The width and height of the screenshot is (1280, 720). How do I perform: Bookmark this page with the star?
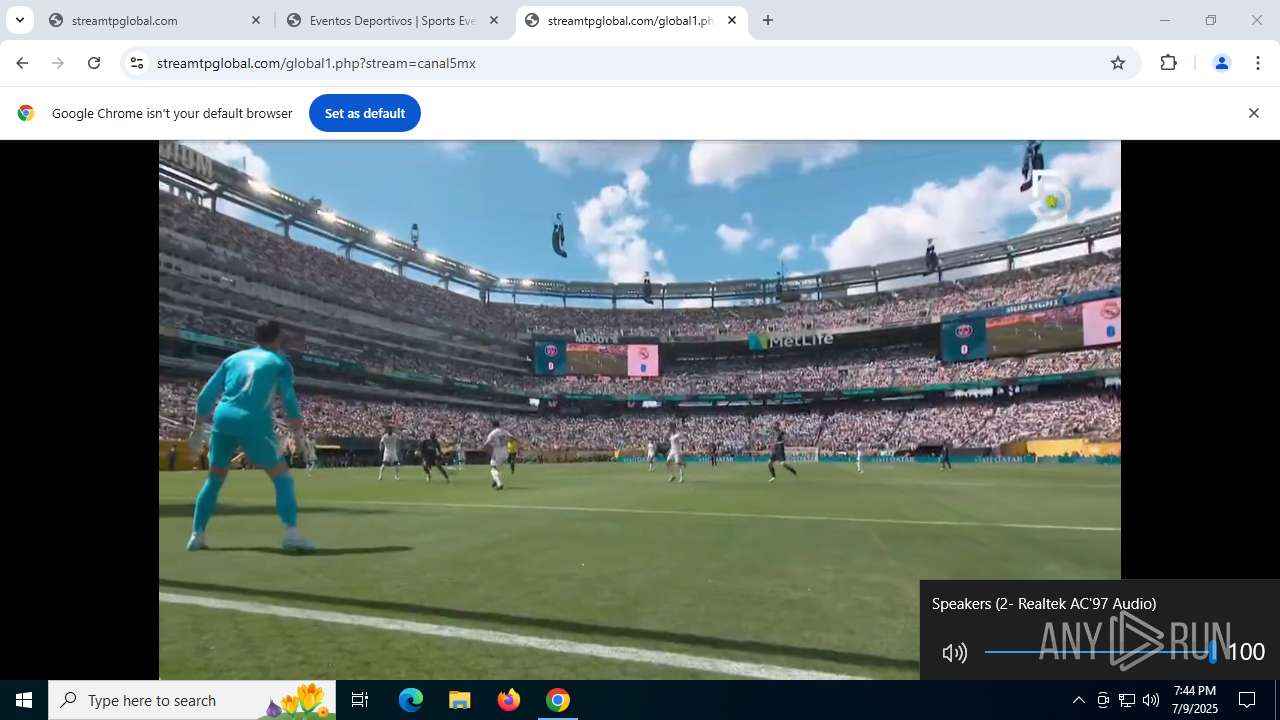point(1118,63)
